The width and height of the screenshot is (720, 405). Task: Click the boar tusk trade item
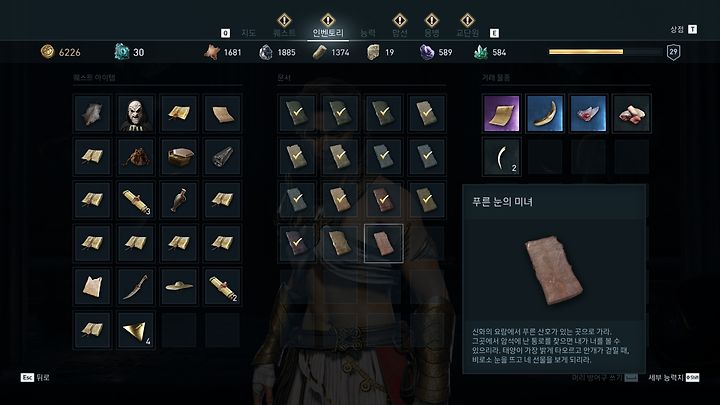(545, 113)
